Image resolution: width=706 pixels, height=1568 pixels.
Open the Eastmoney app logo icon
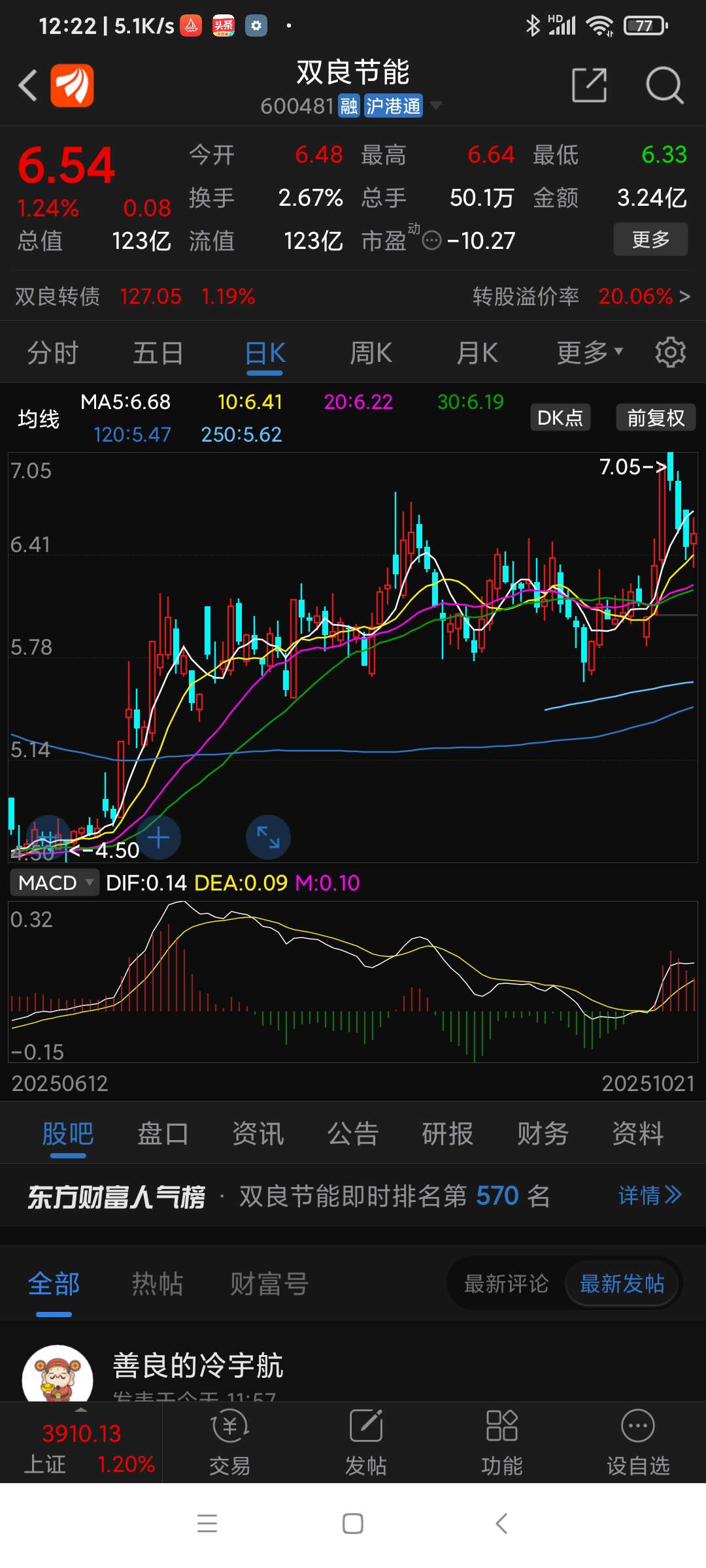tap(73, 86)
